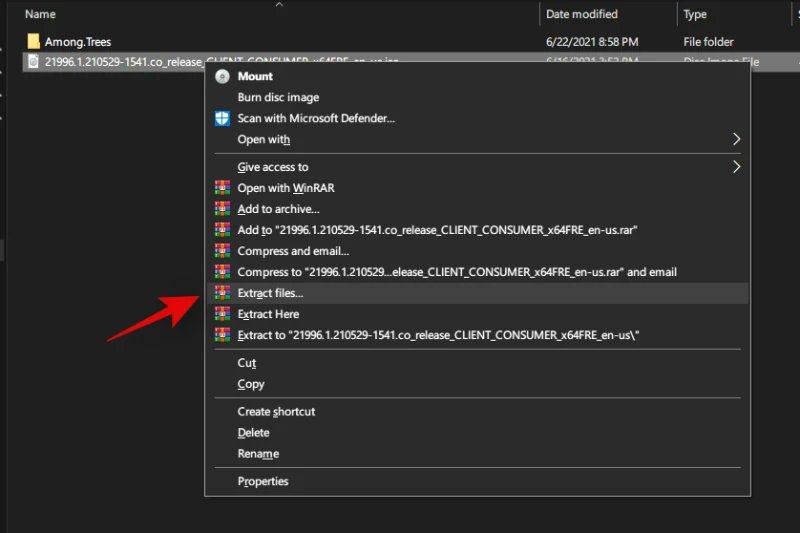
Task: Click WinRAR icon beside Add to .rar entry
Action: point(222,230)
